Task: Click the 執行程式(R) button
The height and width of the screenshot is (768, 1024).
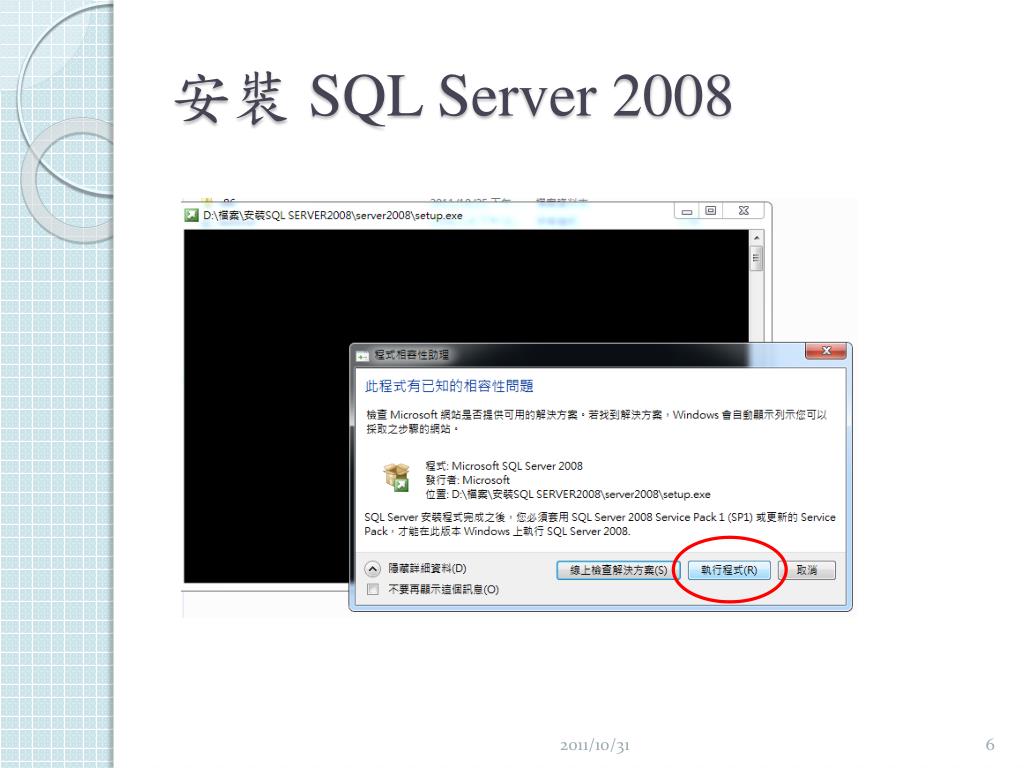Action: [x=729, y=570]
